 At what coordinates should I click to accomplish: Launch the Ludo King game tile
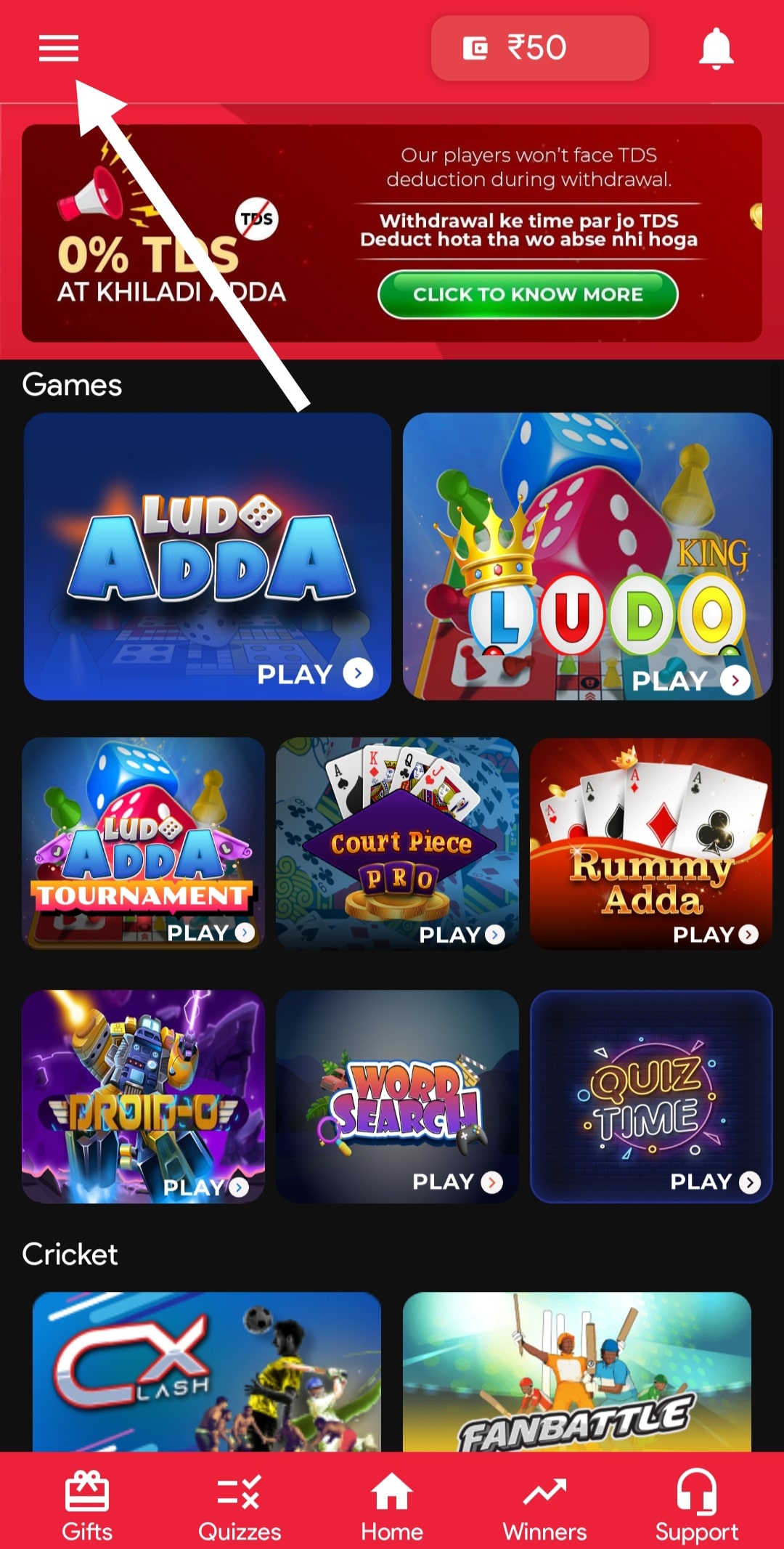click(587, 556)
